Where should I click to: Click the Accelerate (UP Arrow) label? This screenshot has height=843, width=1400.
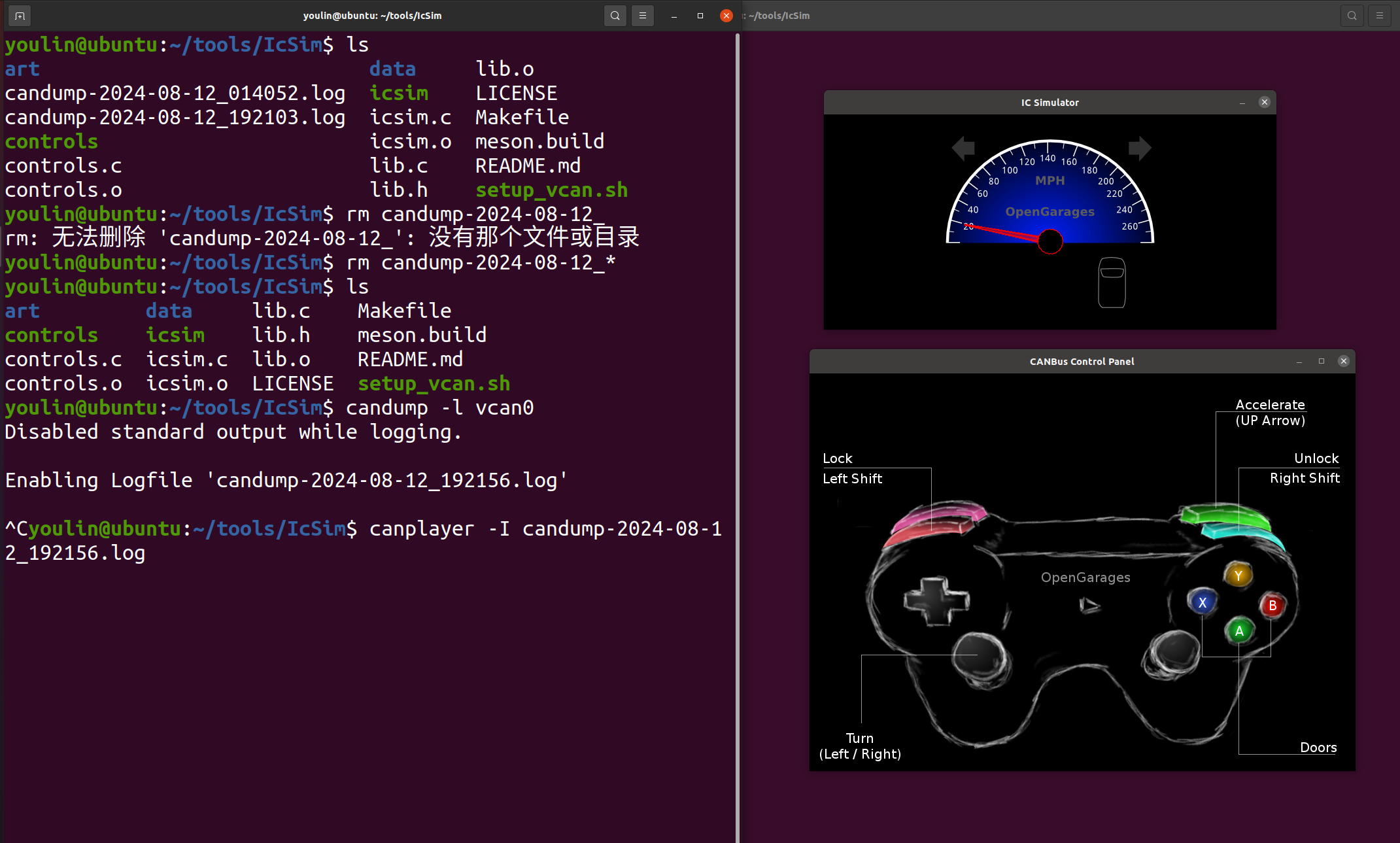coord(1270,413)
